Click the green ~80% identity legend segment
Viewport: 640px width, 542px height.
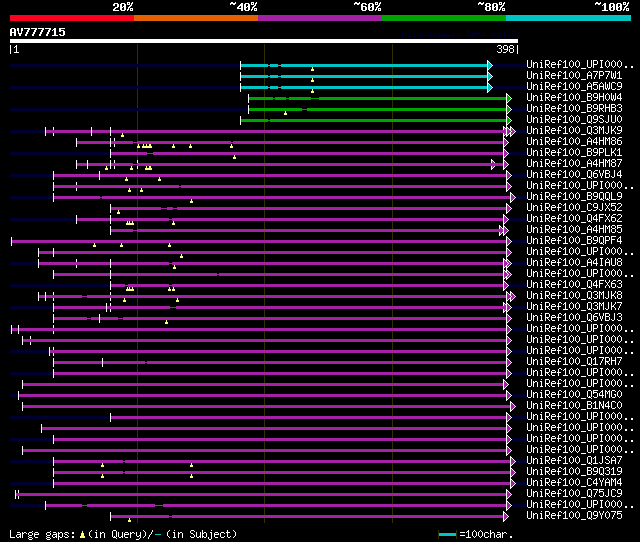click(x=444, y=18)
